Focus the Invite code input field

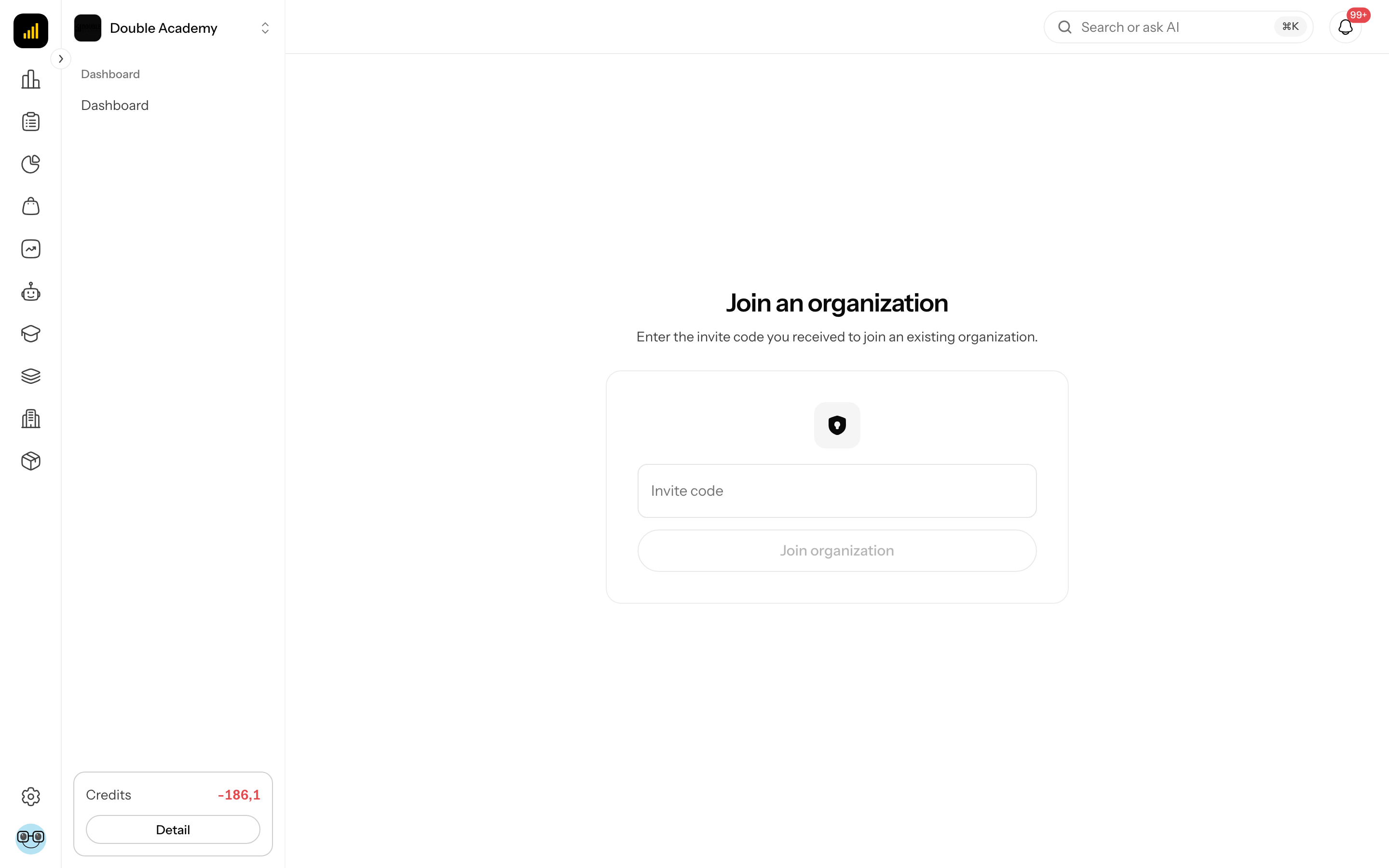(x=837, y=491)
